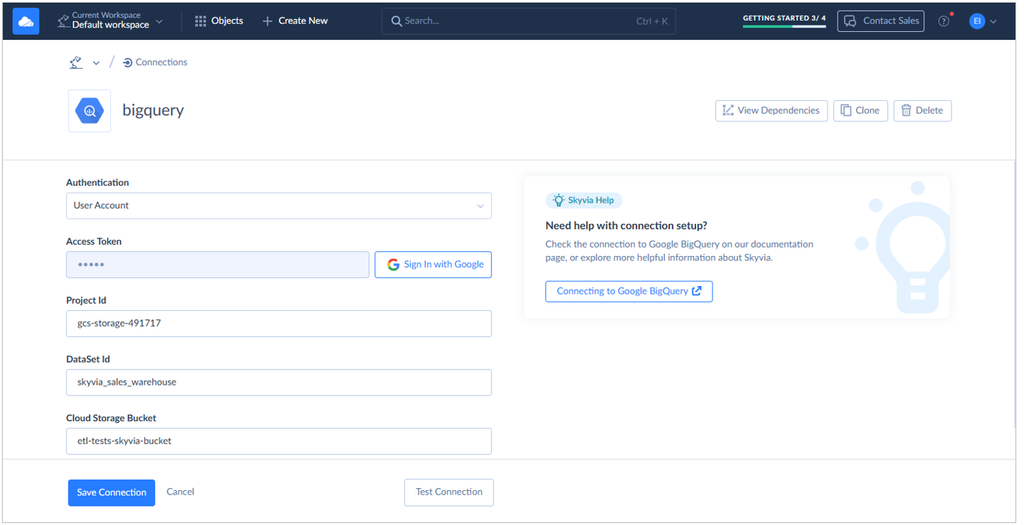
Task: Cancel the connection edit
Action: coord(180,492)
